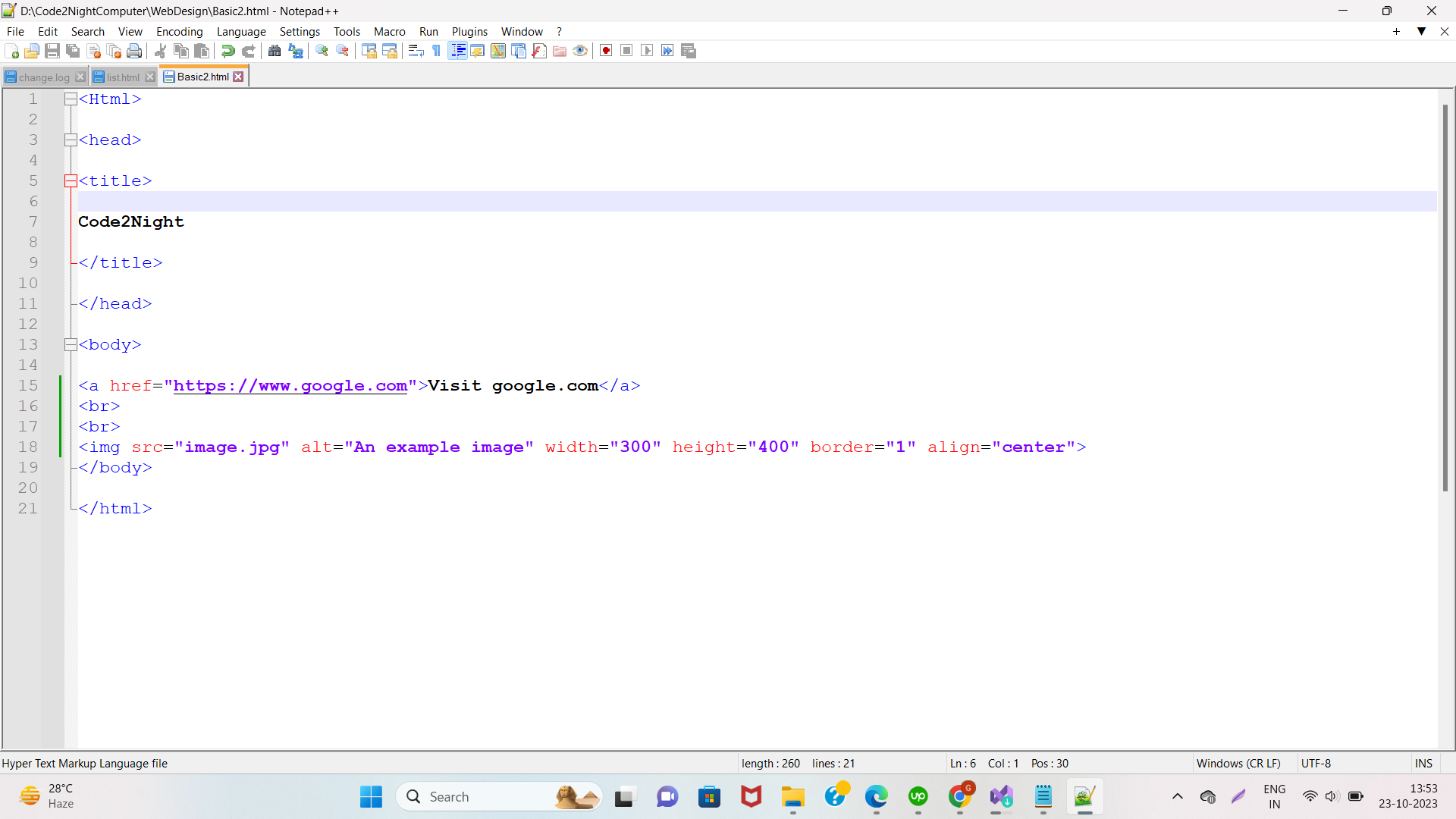Switch to the change.log tab
Image resolution: width=1456 pixels, height=819 pixels.
(x=44, y=77)
